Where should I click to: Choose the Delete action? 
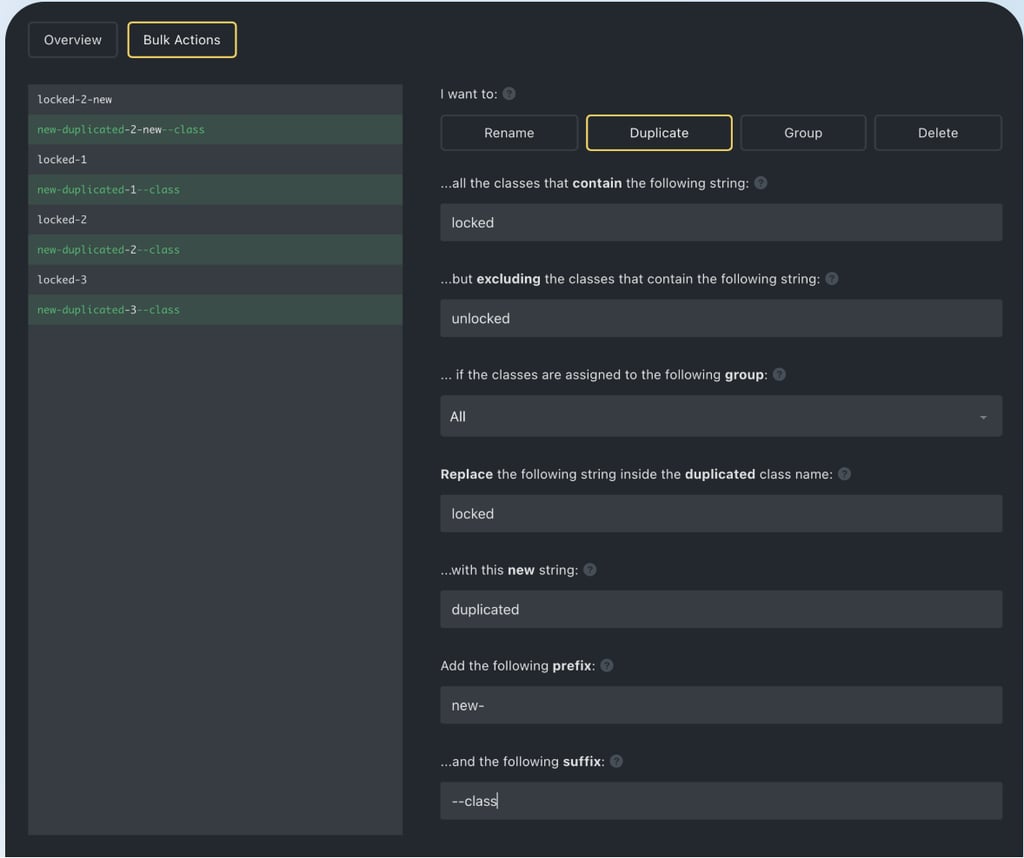pyautogui.click(x=938, y=133)
